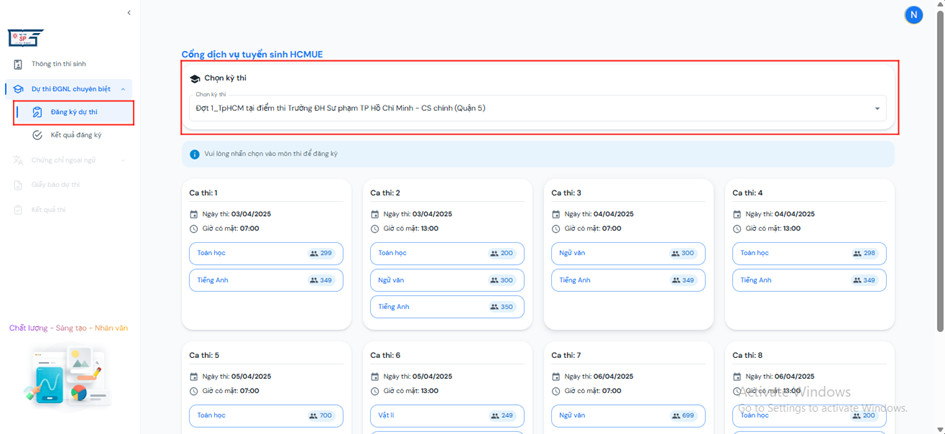Viewport: 945px width, 434px height.
Task: Click the Kết quả thi sidebar icon
Action: pos(18,210)
